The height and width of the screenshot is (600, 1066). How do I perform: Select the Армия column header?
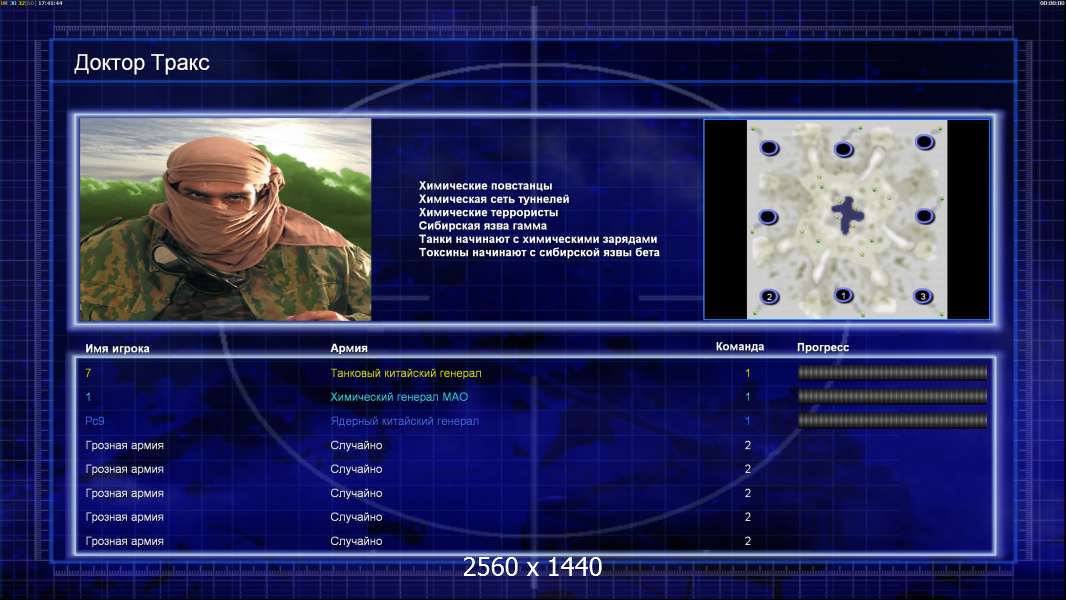coord(349,348)
